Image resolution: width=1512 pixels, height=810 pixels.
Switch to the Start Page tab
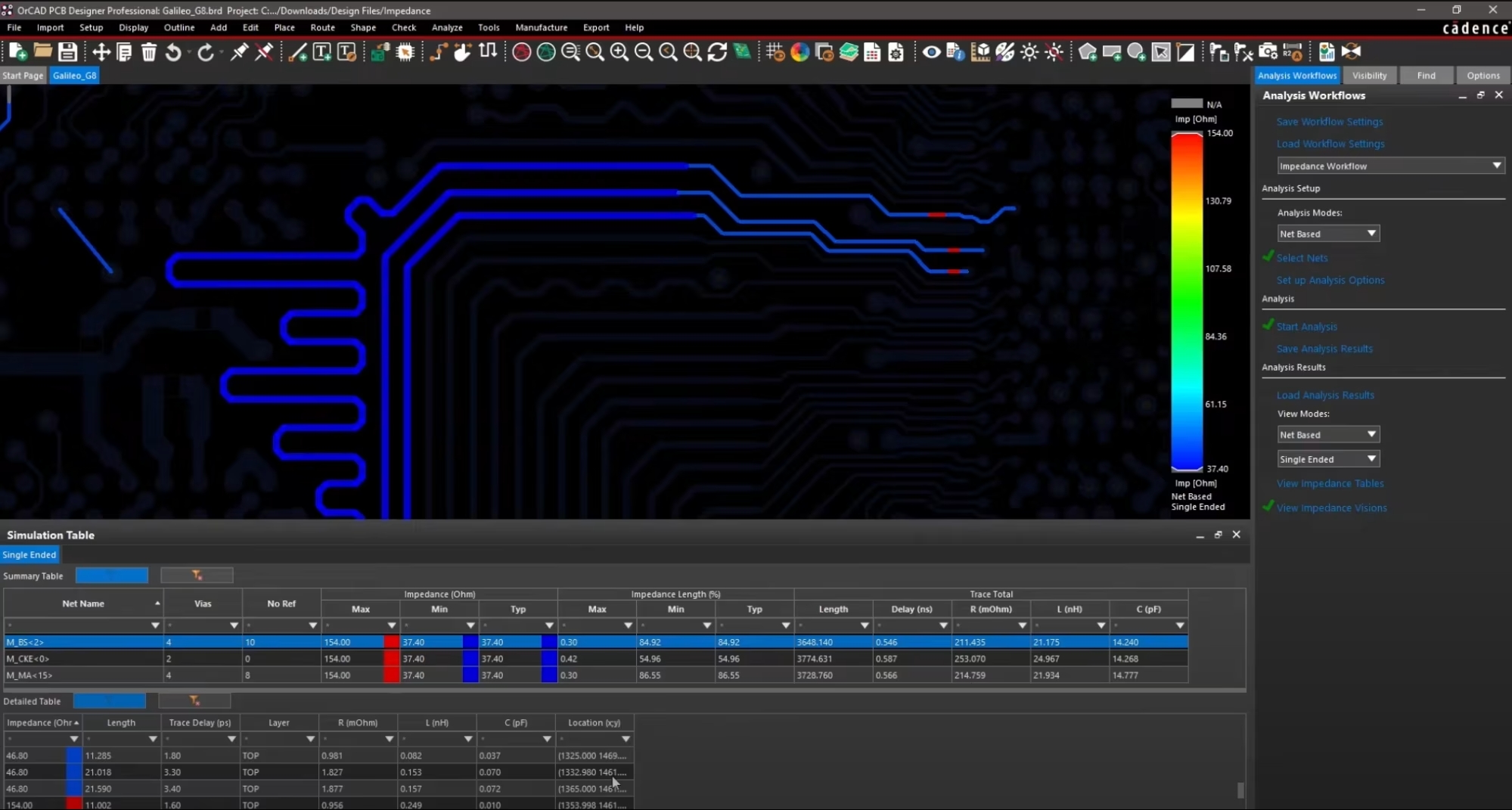(x=23, y=76)
